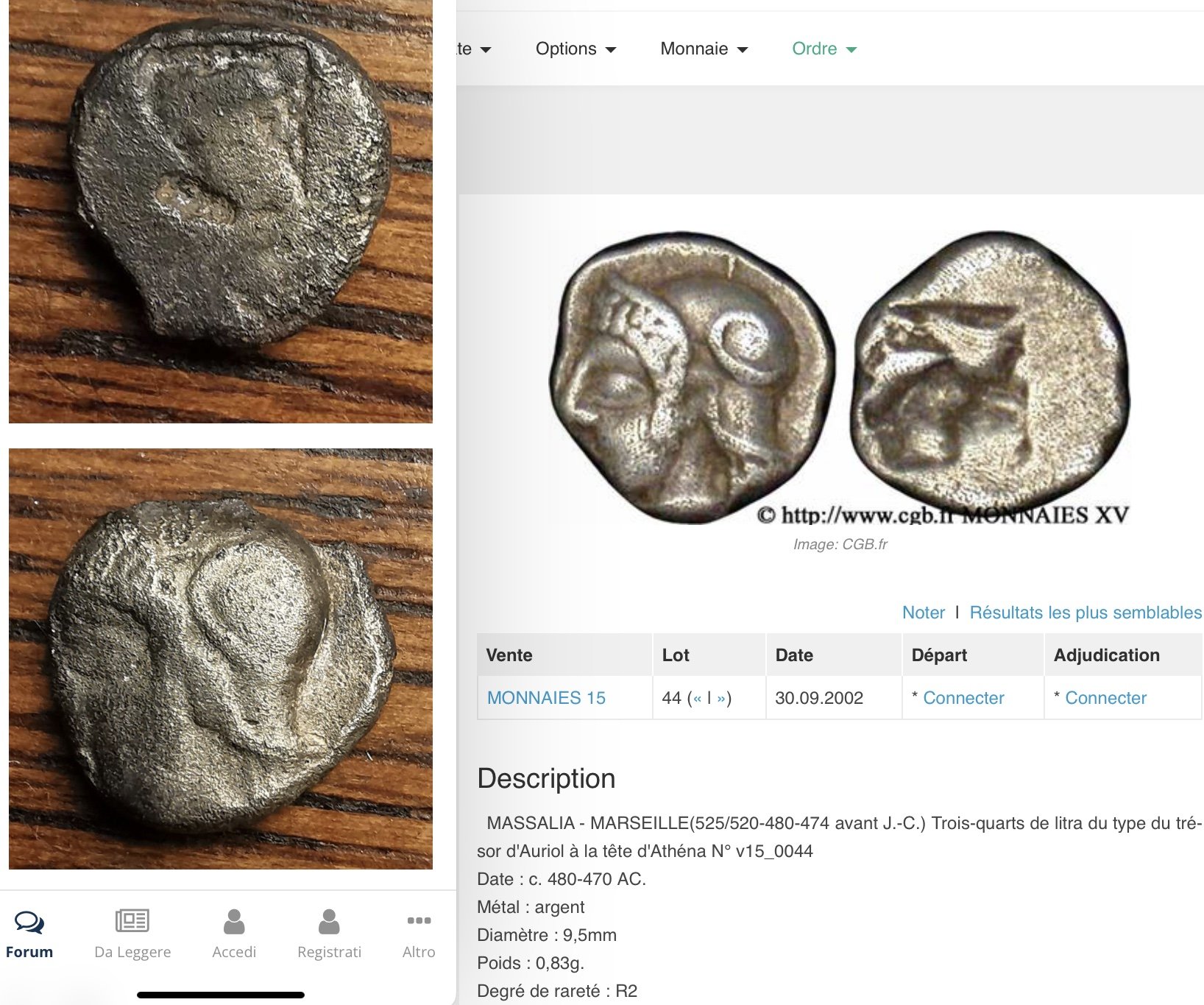Click Connecter under the Adjudication column
1204x1005 pixels.
1105,698
